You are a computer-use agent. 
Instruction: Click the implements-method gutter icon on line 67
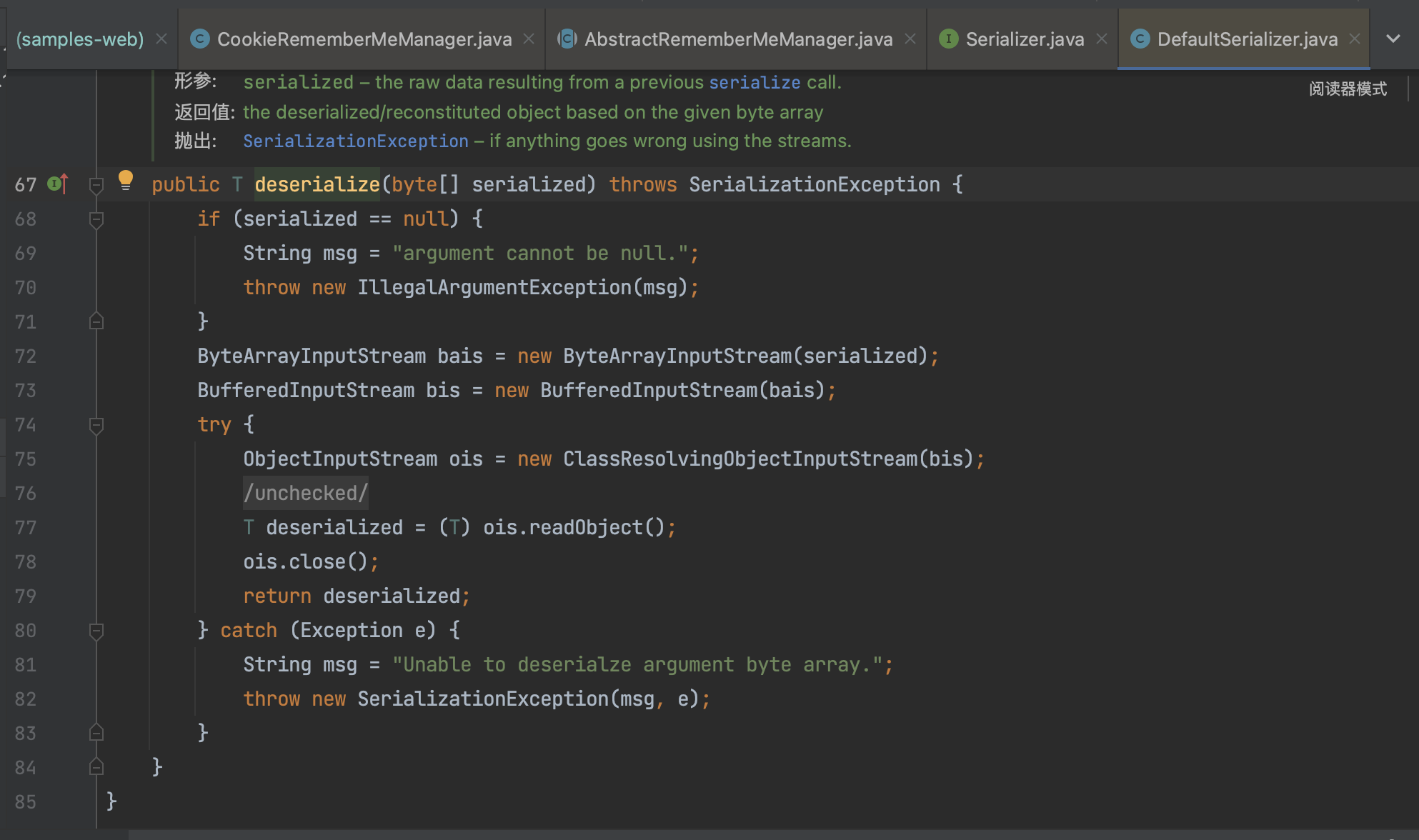click(x=57, y=184)
